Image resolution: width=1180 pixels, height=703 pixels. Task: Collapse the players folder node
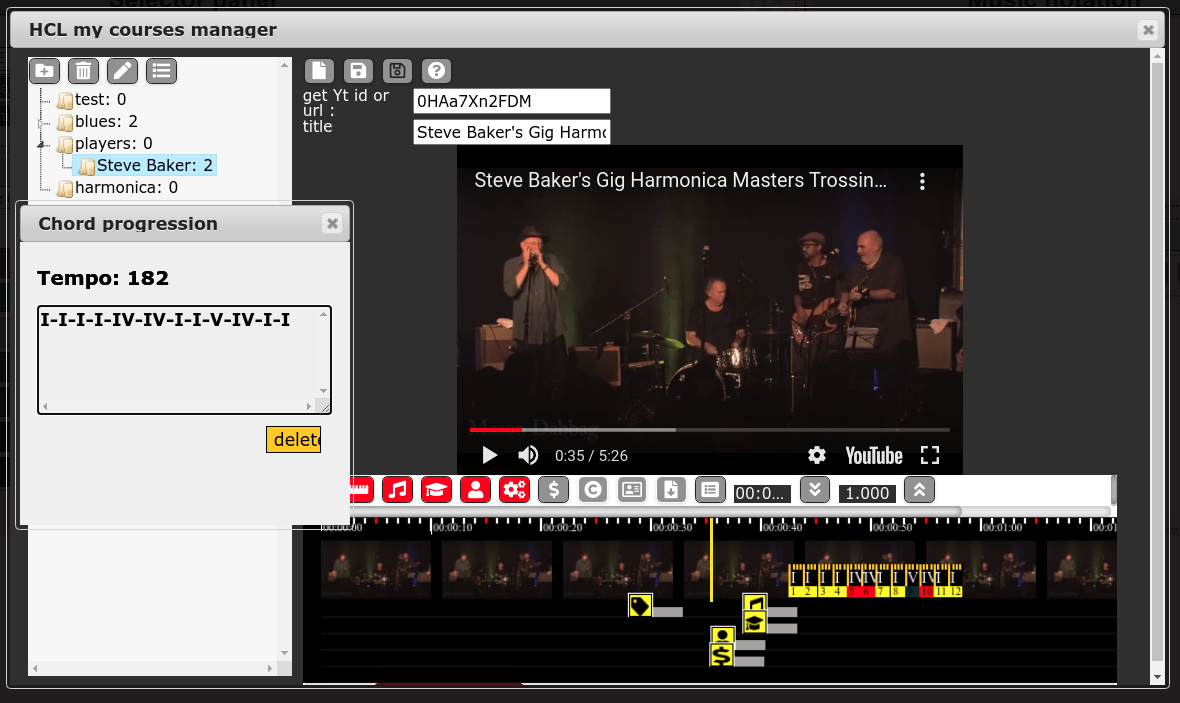click(x=41, y=144)
